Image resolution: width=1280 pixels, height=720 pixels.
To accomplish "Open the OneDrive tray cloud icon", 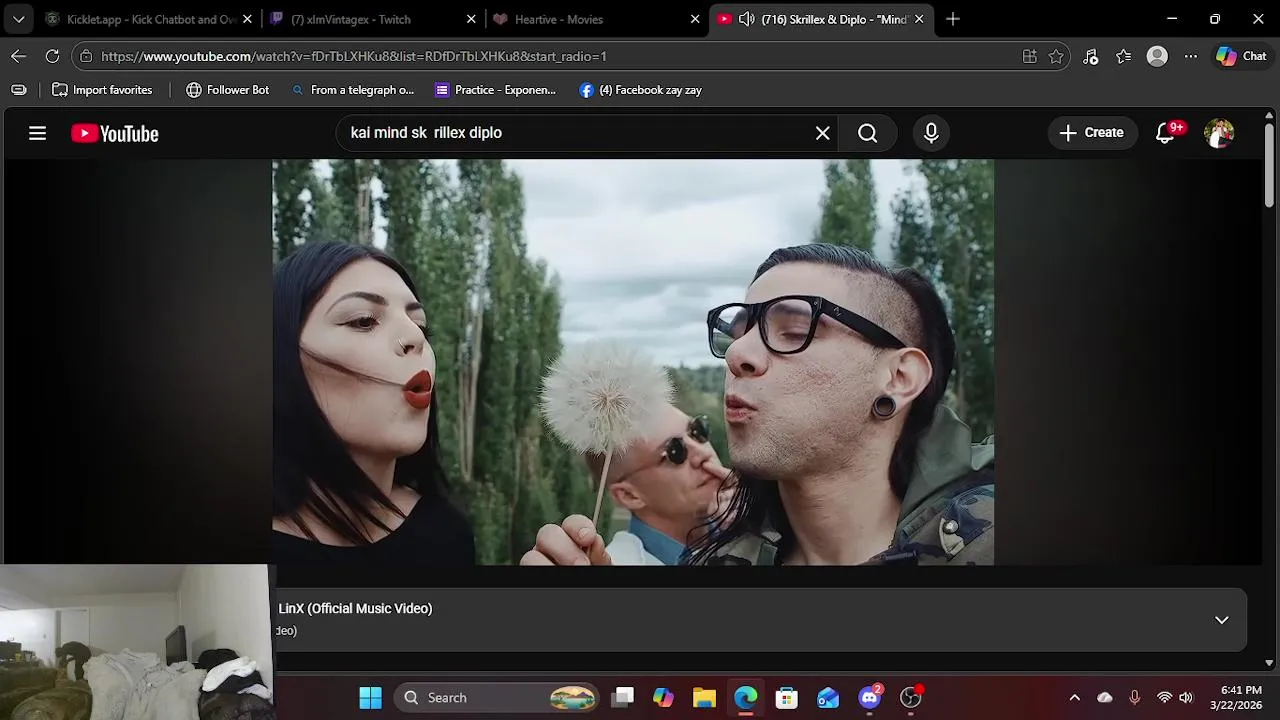I will click(x=1105, y=698).
